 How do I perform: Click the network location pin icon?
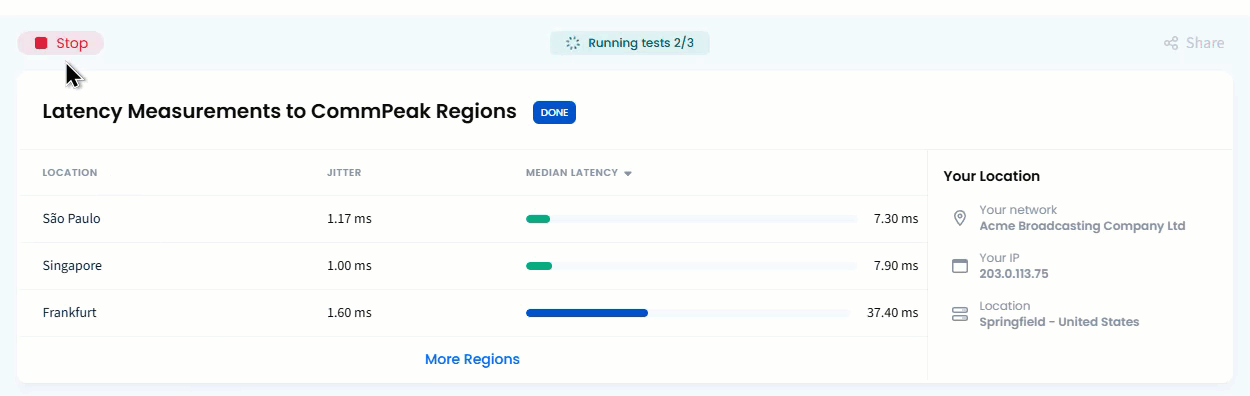[x=960, y=218]
